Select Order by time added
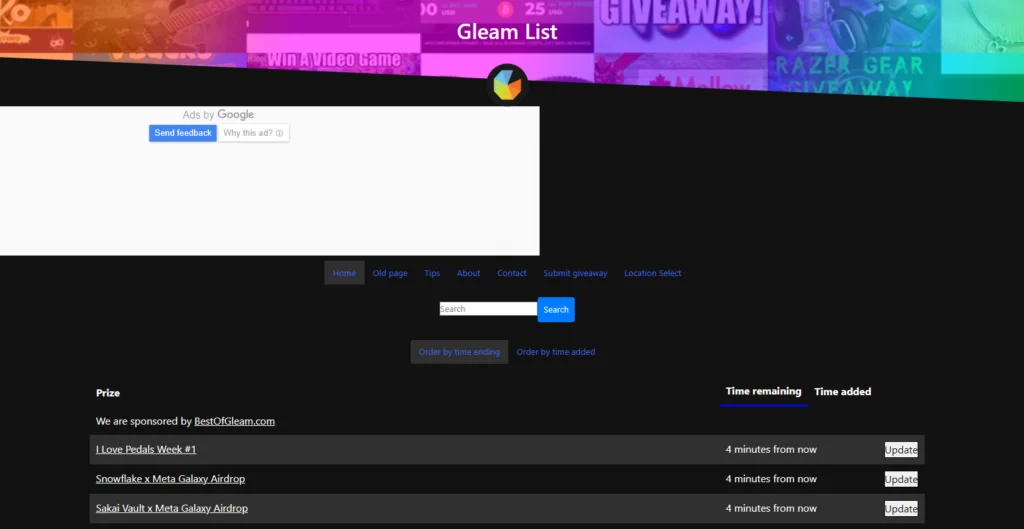The height and width of the screenshot is (529, 1024). 556,352
